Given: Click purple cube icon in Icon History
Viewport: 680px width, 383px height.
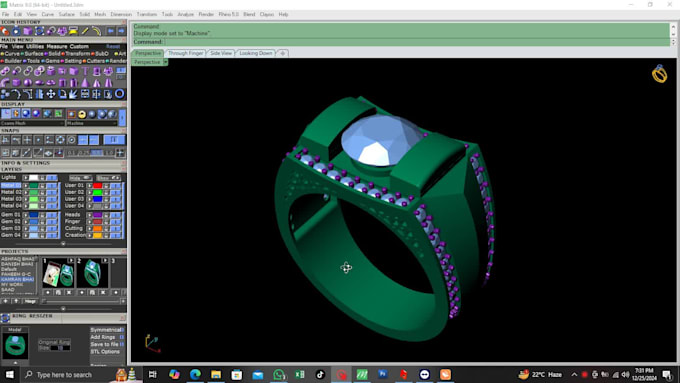Looking at the screenshot, I should point(28,31).
